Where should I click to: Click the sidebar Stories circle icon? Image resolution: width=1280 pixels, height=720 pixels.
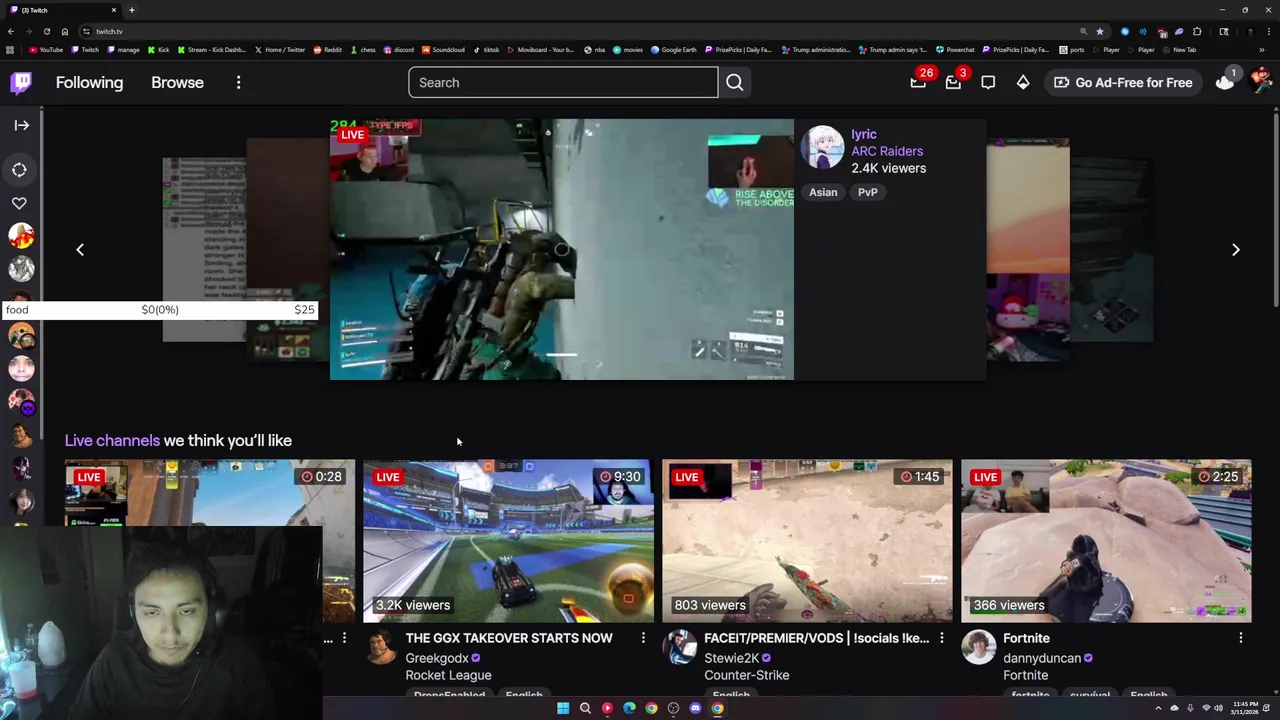[x=19, y=170]
